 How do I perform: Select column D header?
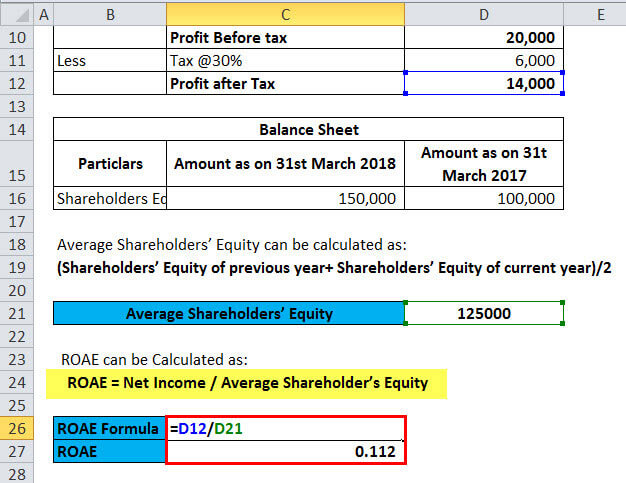(484, 13)
